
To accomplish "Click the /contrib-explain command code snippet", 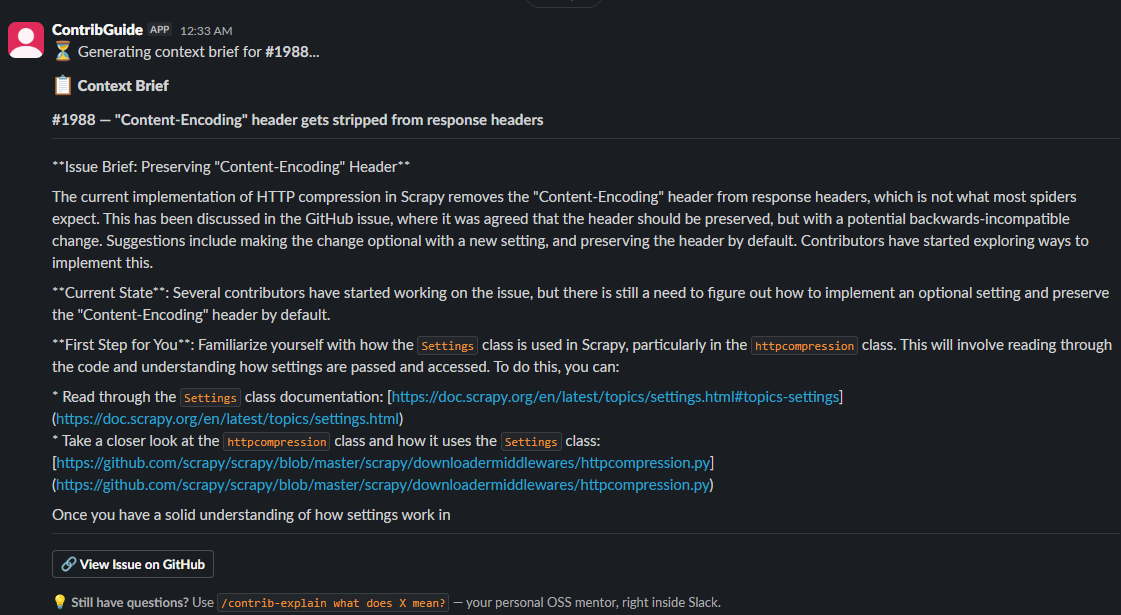I will coord(333,603).
